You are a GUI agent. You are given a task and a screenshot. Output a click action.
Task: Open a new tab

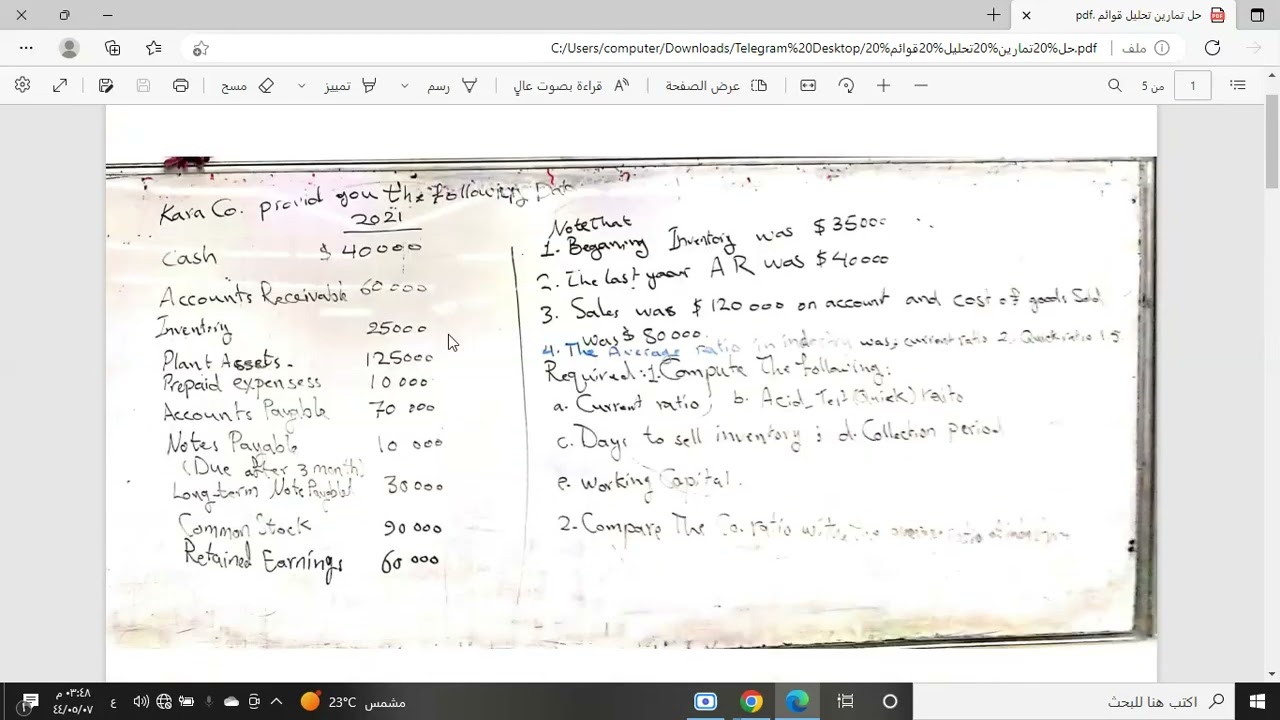coord(993,15)
